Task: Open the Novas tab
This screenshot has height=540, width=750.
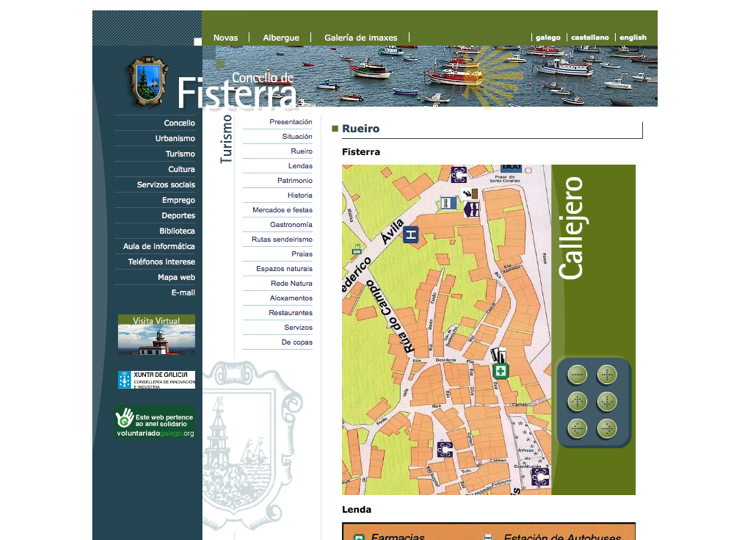Action: [225, 38]
